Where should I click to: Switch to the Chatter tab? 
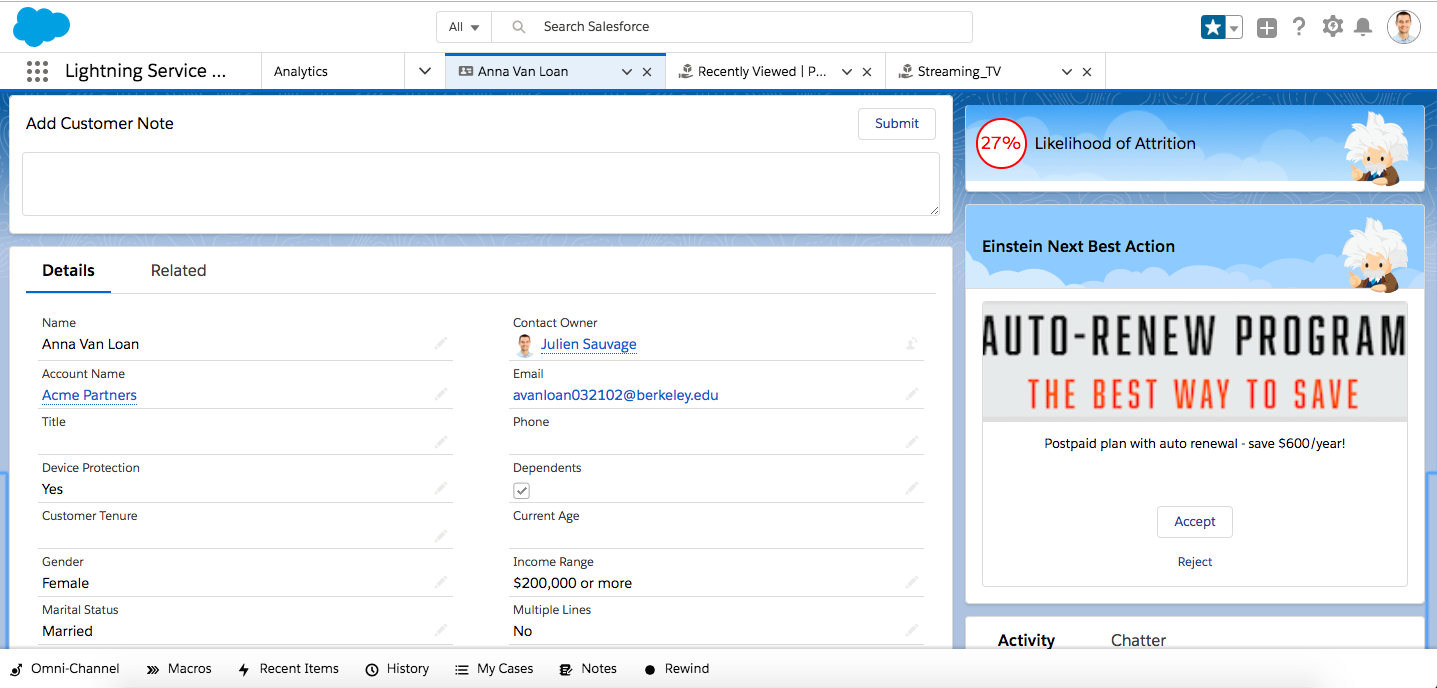[1138, 640]
